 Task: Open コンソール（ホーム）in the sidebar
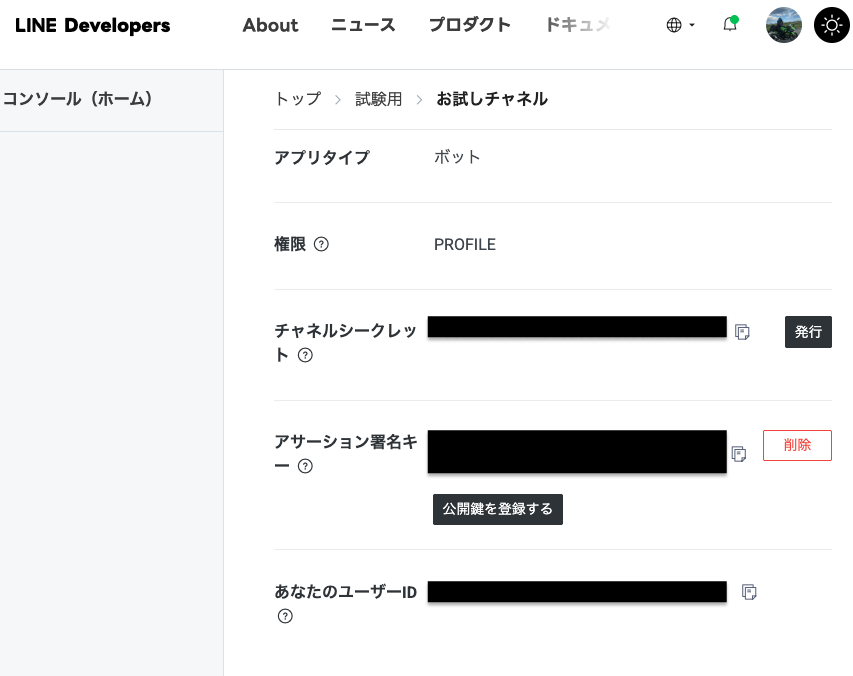[x=78, y=98]
